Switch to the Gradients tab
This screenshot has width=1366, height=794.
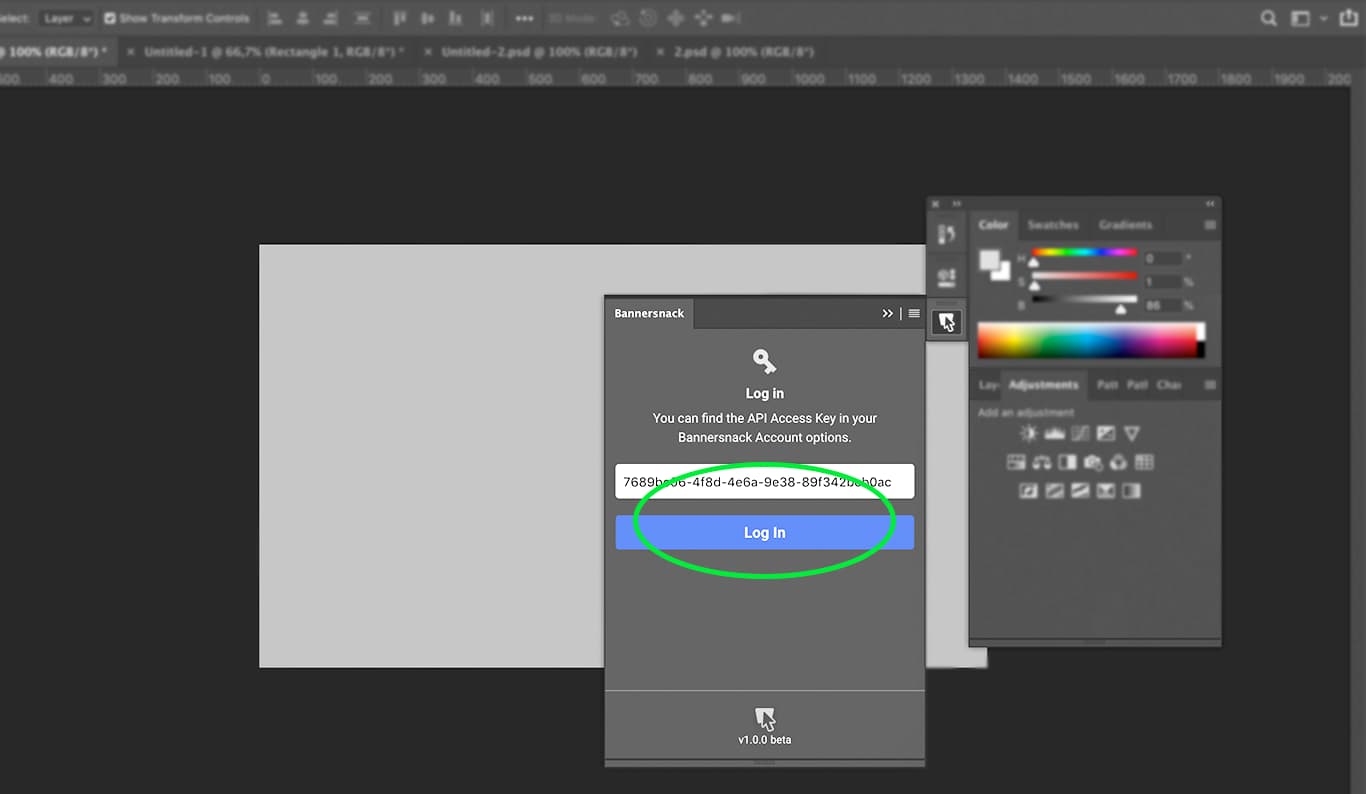tap(1125, 225)
